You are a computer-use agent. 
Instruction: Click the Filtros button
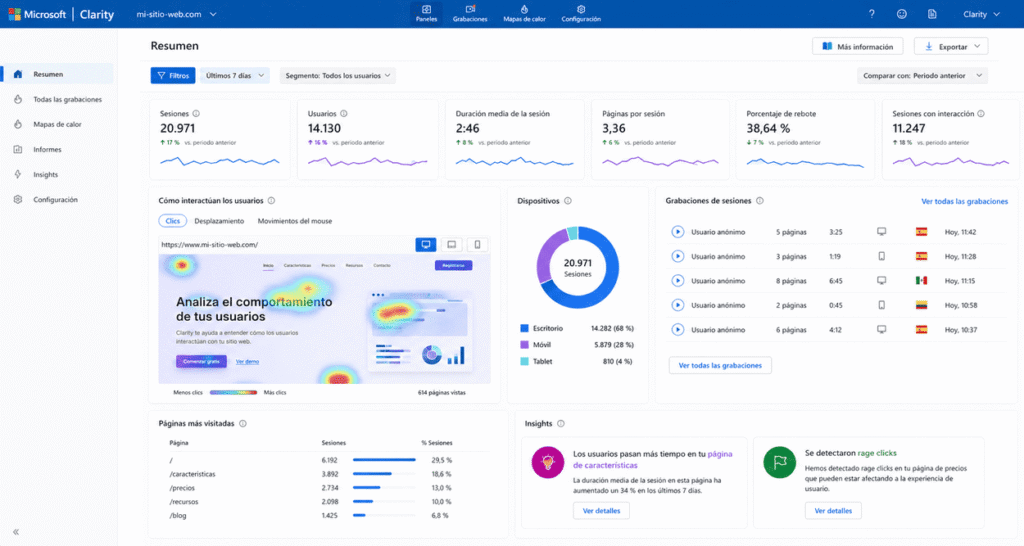172,75
